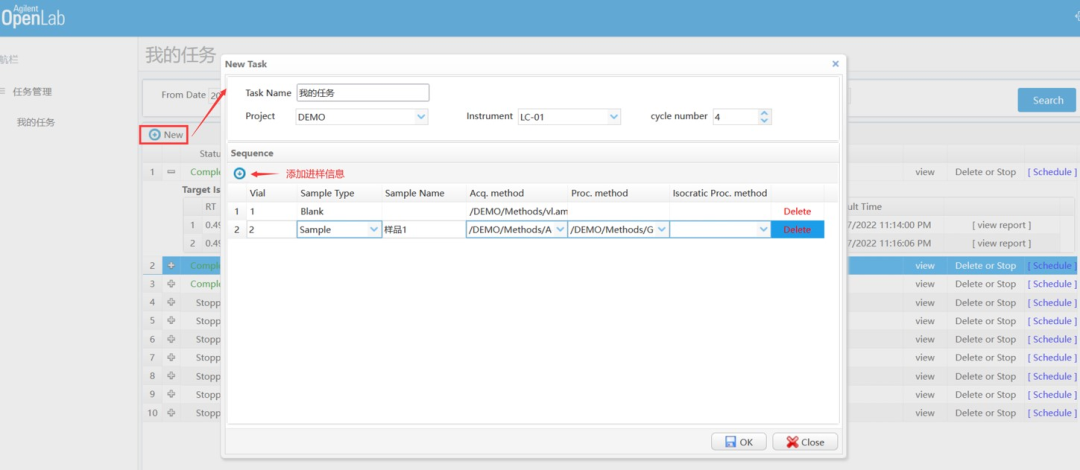Expand task row 8 plus icon
1080x470 pixels.
(x=171, y=376)
